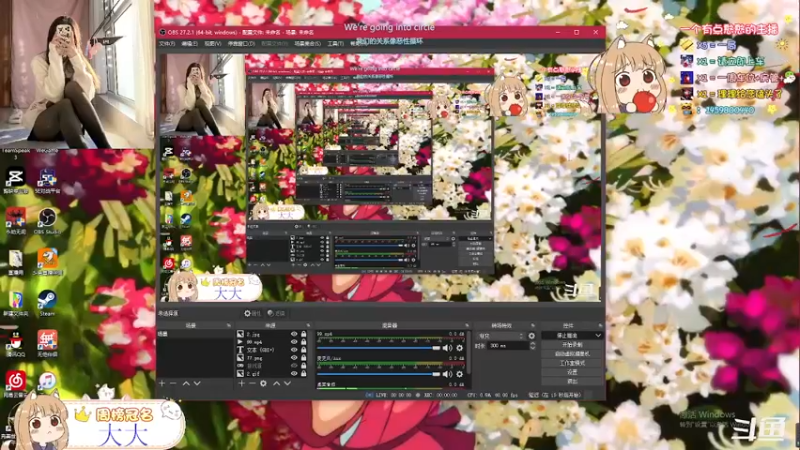Screen dimensions: 800x450
Task: Move scene down in the Scenes panel
Action: click(197, 383)
